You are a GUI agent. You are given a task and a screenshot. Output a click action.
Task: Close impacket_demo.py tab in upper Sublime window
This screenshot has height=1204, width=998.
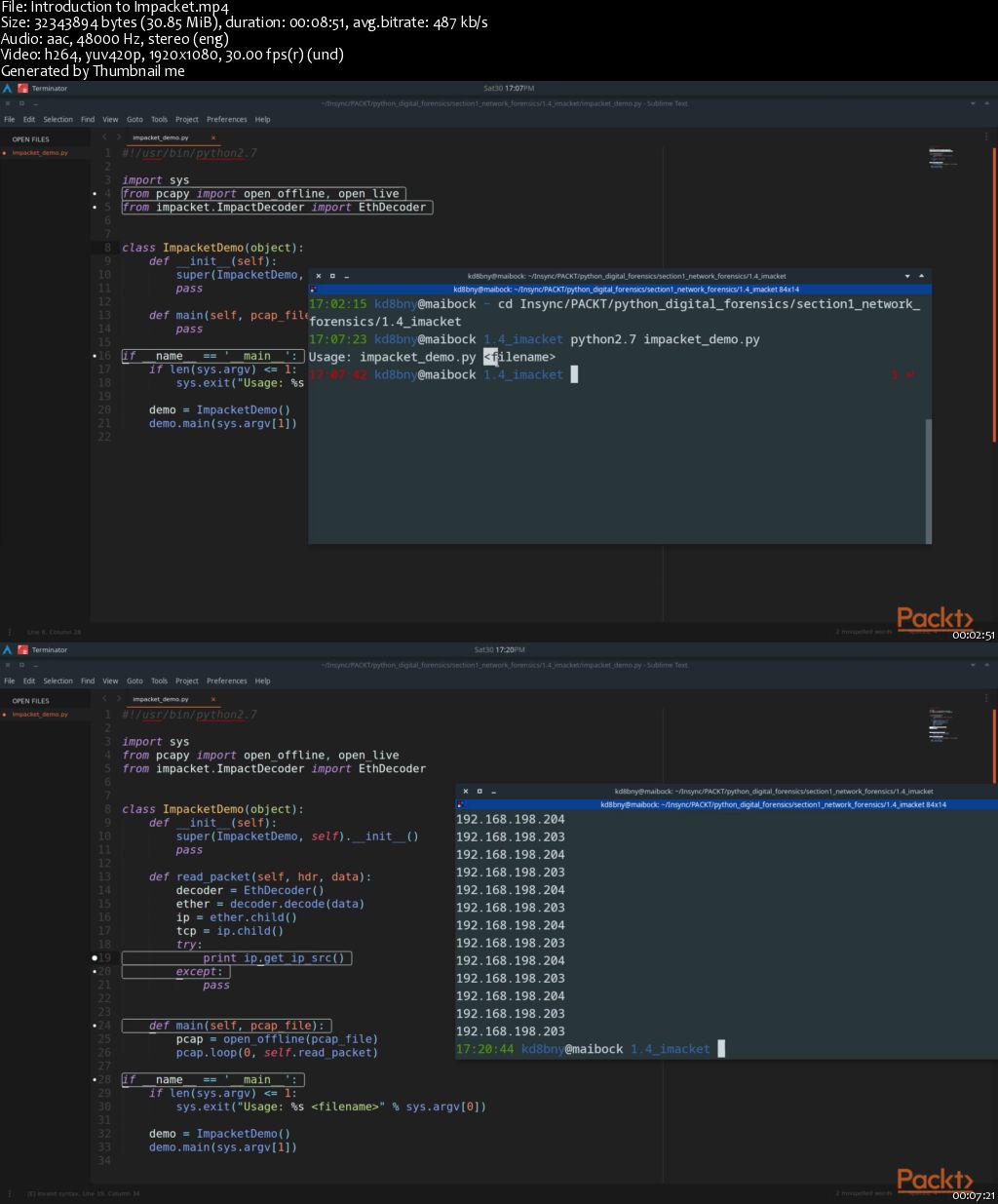click(x=213, y=137)
